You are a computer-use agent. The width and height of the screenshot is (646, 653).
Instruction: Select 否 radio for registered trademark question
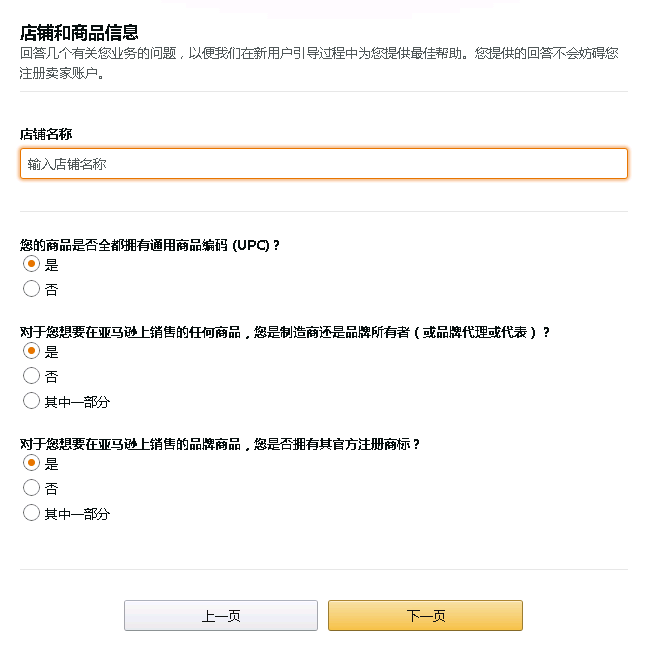coord(31,488)
